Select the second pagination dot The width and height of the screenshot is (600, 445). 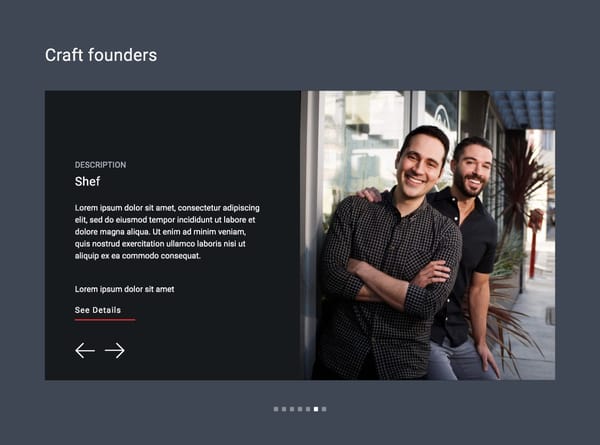point(284,409)
